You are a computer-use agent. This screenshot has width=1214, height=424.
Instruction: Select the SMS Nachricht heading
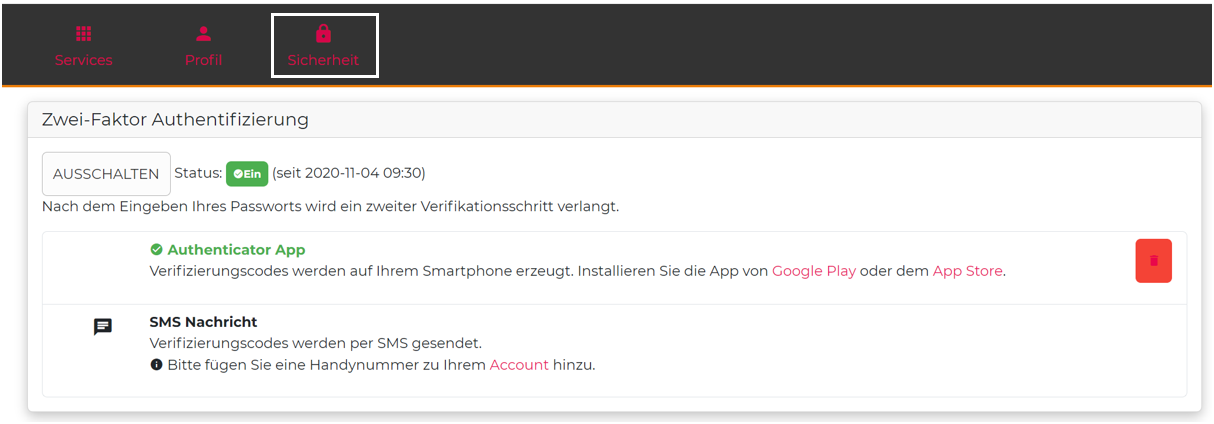[x=203, y=322]
